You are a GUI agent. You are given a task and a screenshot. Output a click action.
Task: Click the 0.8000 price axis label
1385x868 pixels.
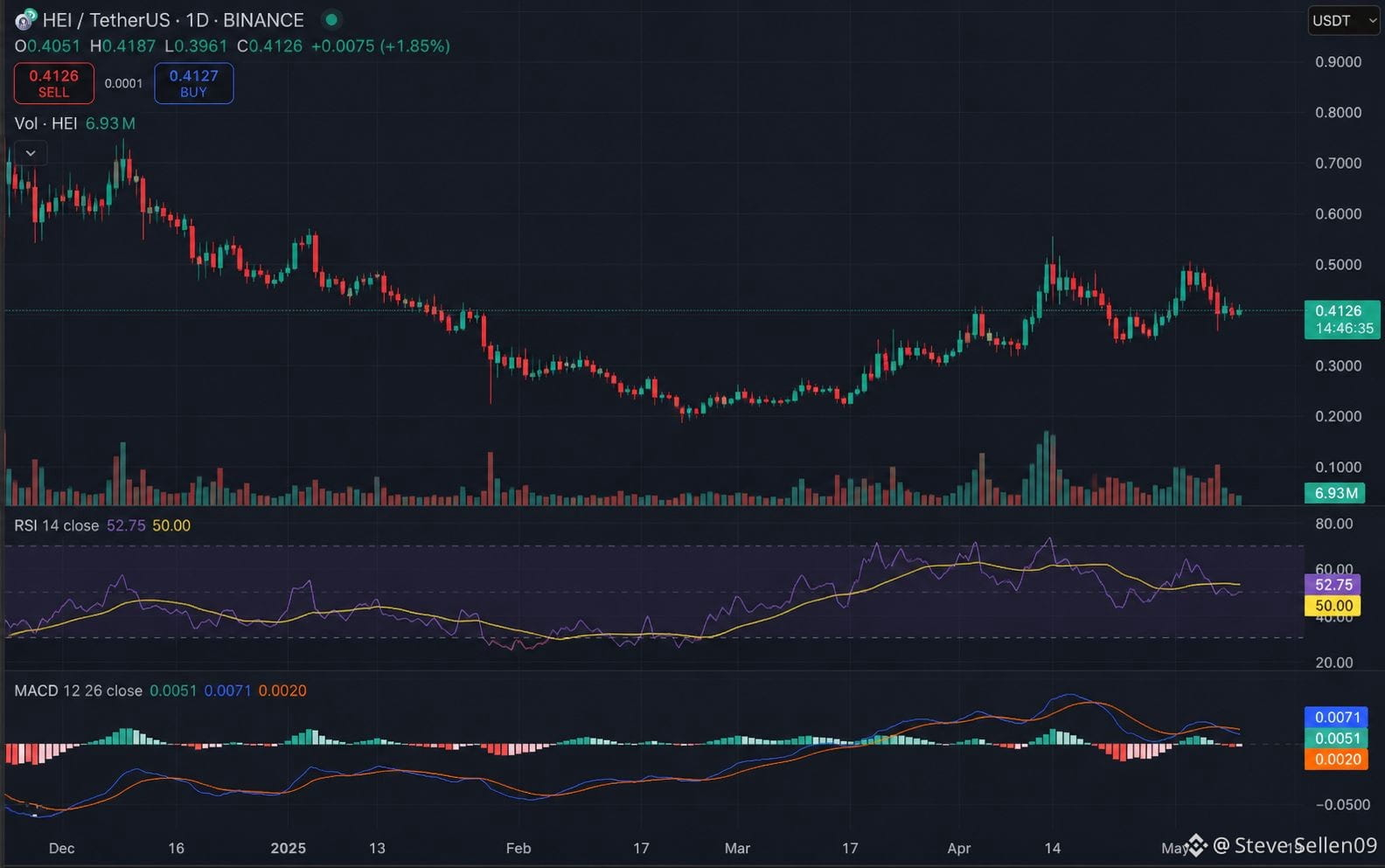(1338, 113)
